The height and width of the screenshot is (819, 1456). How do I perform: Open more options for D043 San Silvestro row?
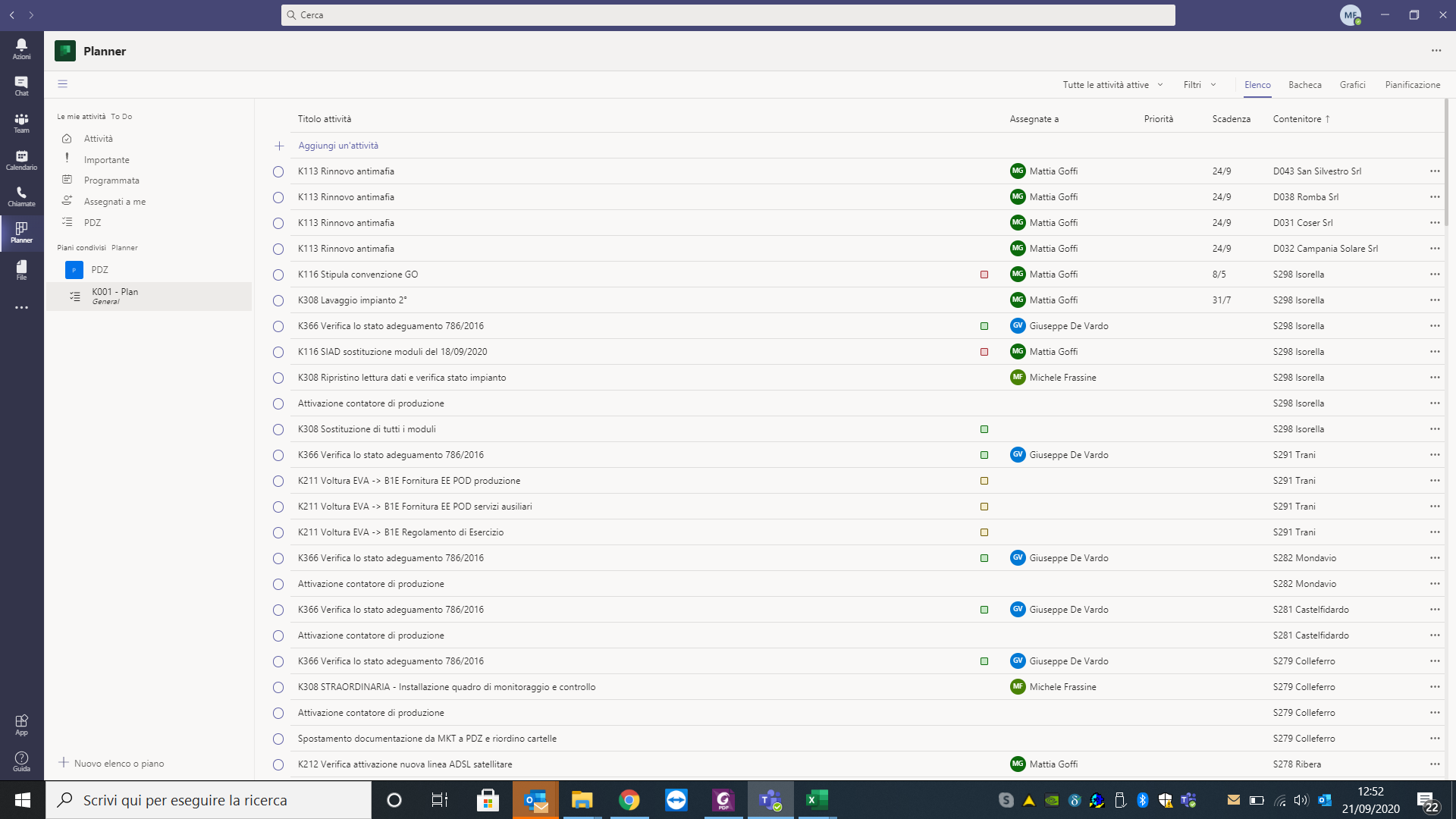1435,171
